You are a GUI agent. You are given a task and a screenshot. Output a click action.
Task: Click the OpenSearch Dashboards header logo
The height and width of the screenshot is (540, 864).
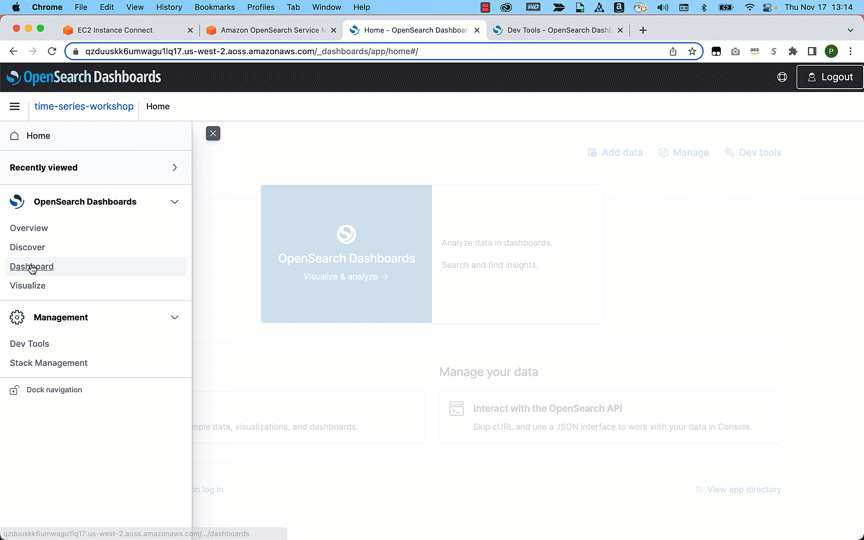[84, 77]
